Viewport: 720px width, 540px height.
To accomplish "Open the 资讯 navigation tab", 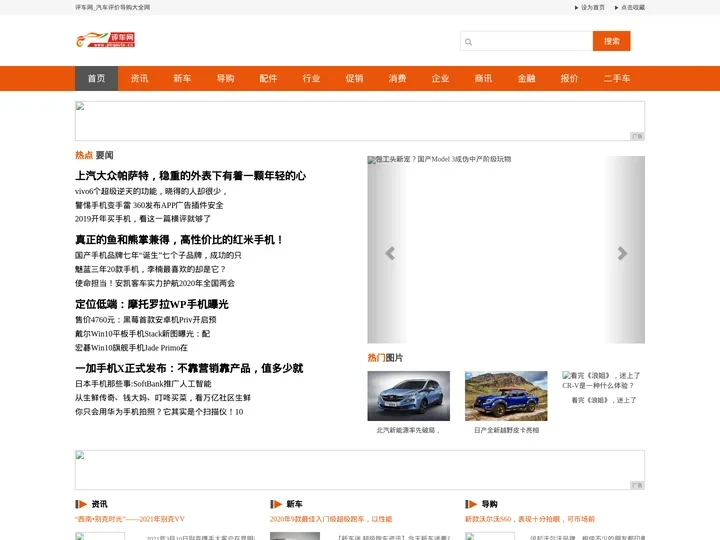I will (139, 79).
